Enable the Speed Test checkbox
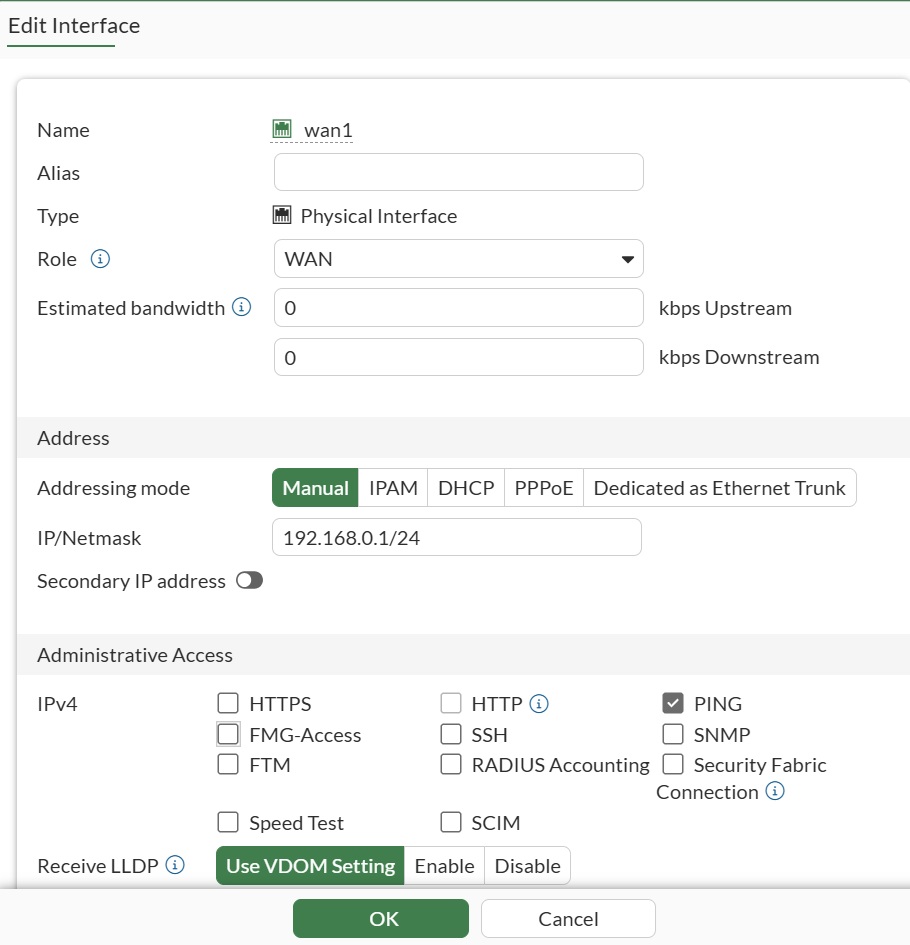This screenshot has height=945, width=910. coord(228,822)
